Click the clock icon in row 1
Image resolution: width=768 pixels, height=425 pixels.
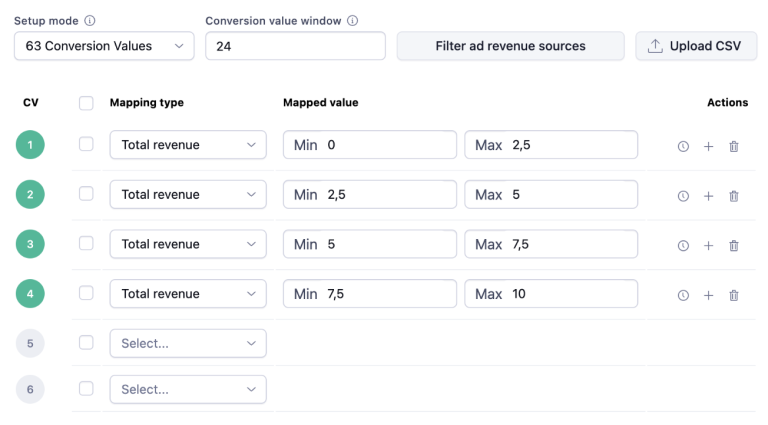click(683, 146)
